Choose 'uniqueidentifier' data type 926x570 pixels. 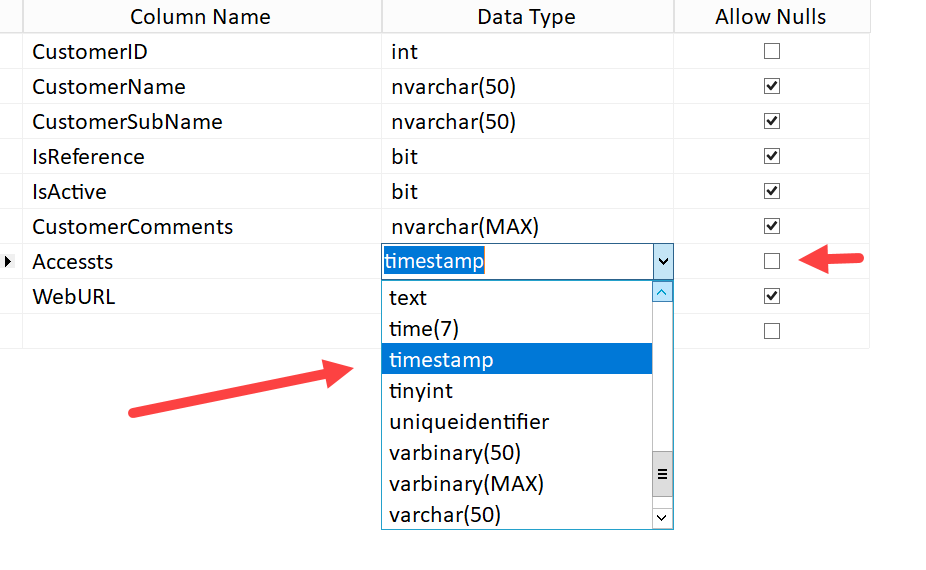517,422
